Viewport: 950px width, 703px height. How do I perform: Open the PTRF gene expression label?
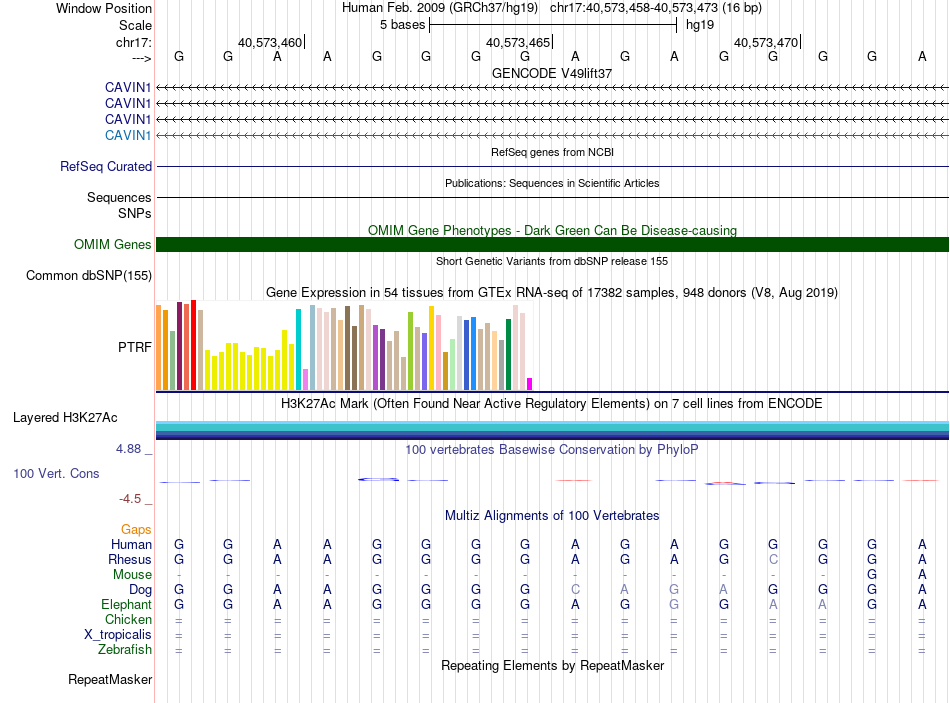135,347
